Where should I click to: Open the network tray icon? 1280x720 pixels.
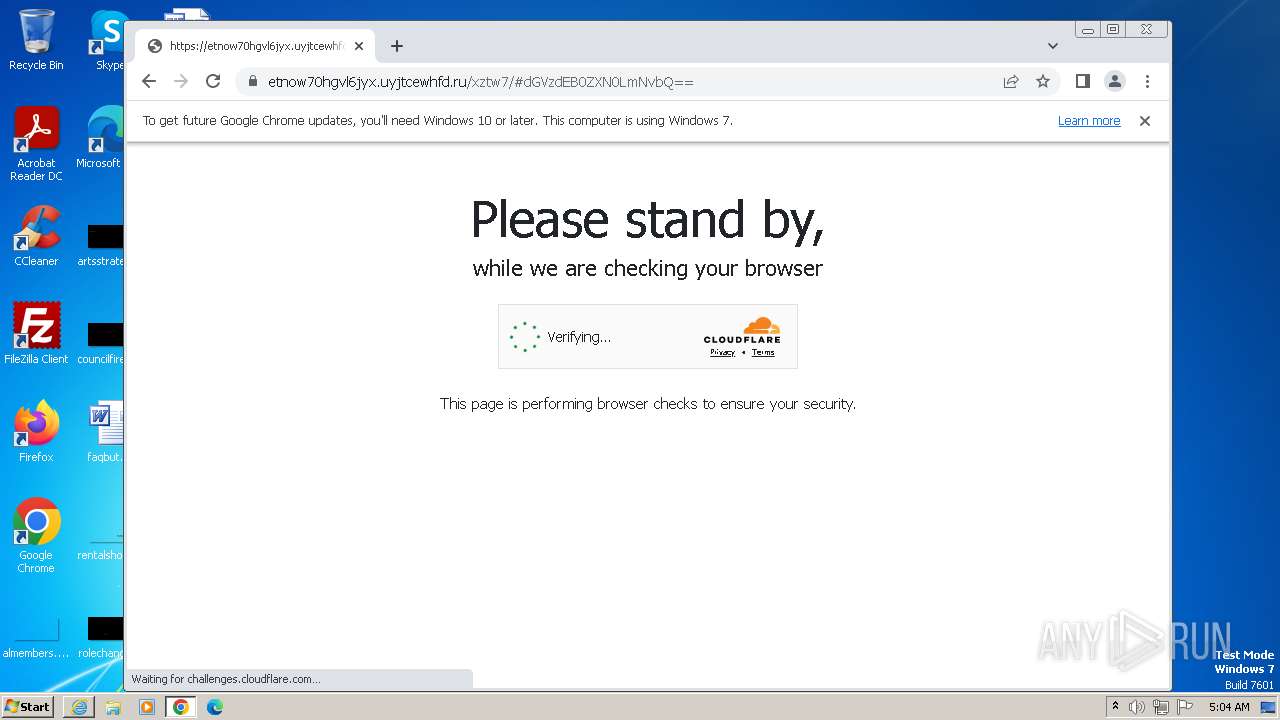point(1161,707)
